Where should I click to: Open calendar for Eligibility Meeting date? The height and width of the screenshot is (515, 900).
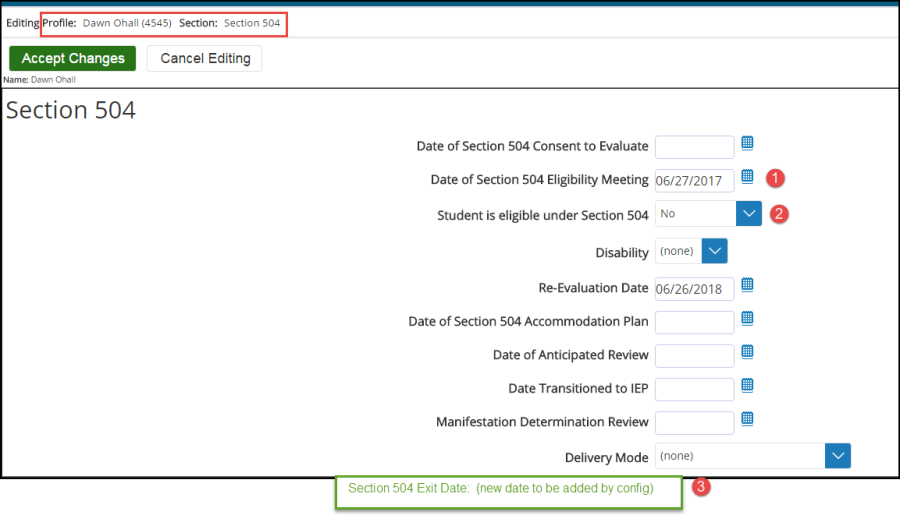747,177
